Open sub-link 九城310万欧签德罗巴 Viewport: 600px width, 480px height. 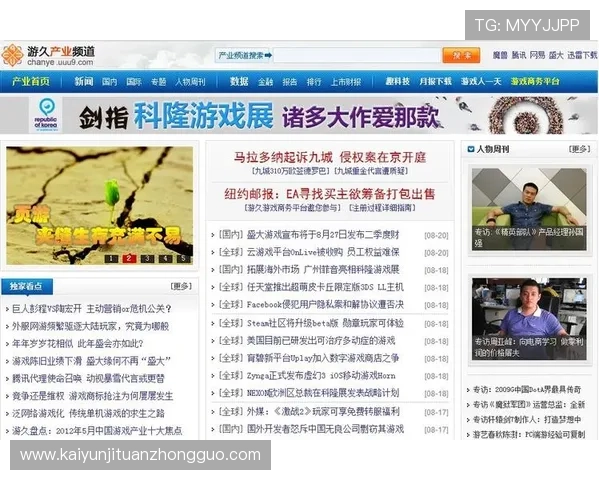click(x=291, y=171)
